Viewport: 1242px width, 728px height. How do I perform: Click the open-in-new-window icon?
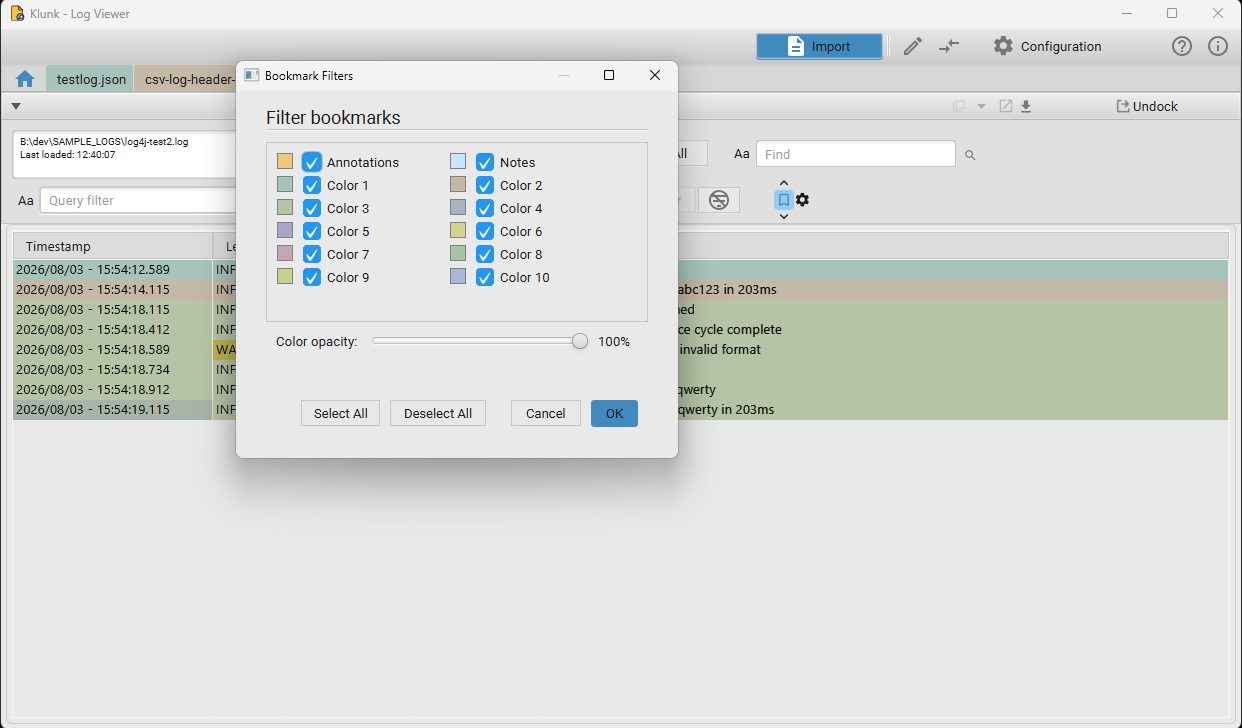(1006, 107)
